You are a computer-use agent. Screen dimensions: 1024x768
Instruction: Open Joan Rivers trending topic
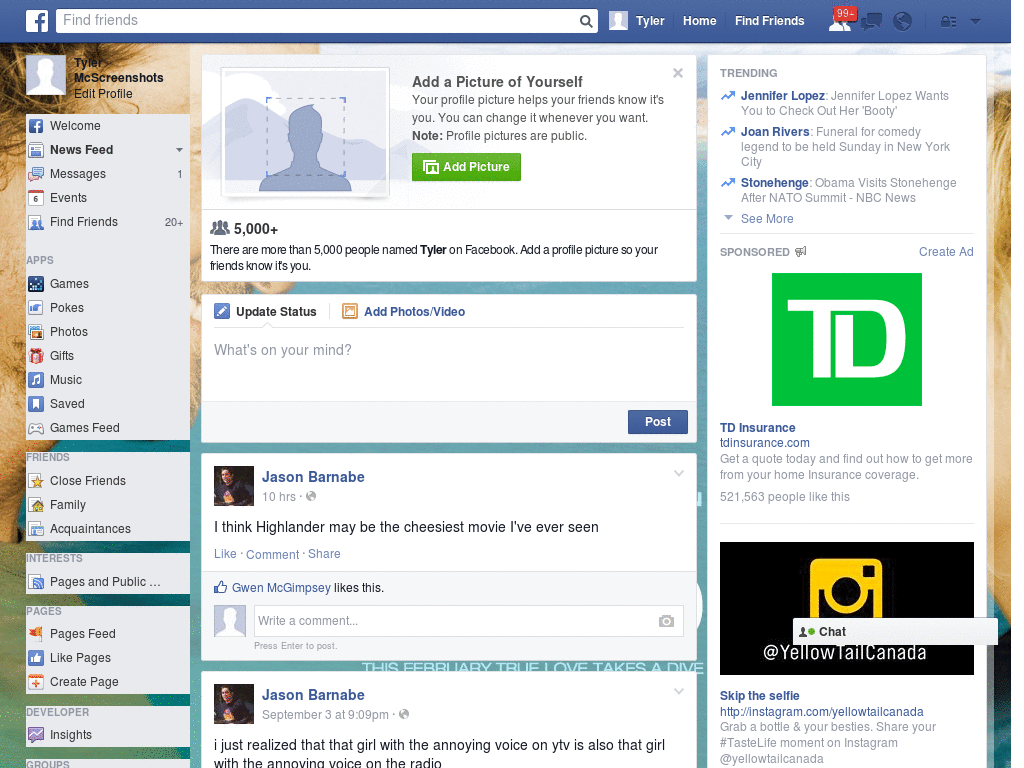tap(775, 132)
